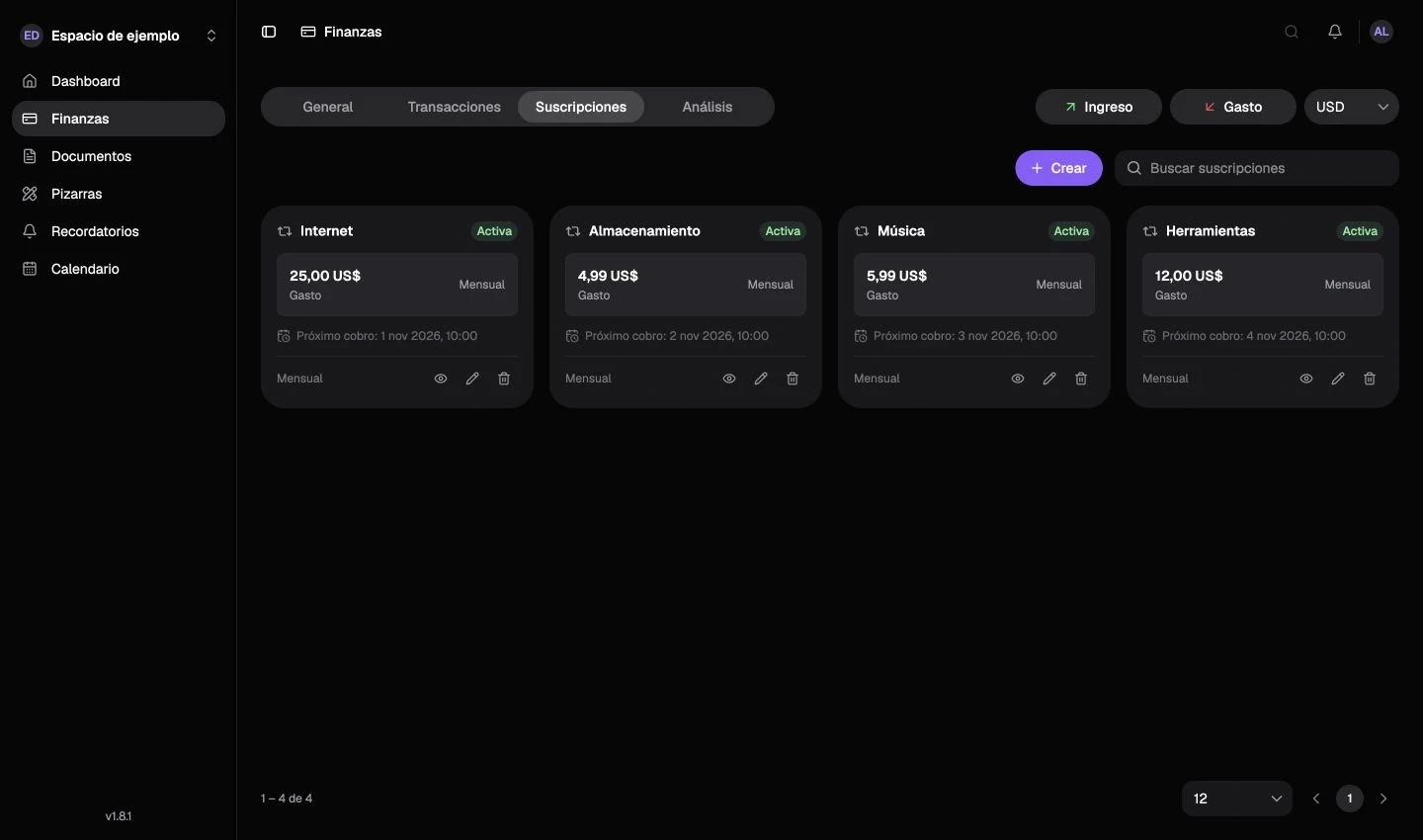Image resolution: width=1423 pixels, height=840 pixels.
Task: Navigate to Dashboard in sidebar
Action: click(119, 81)
